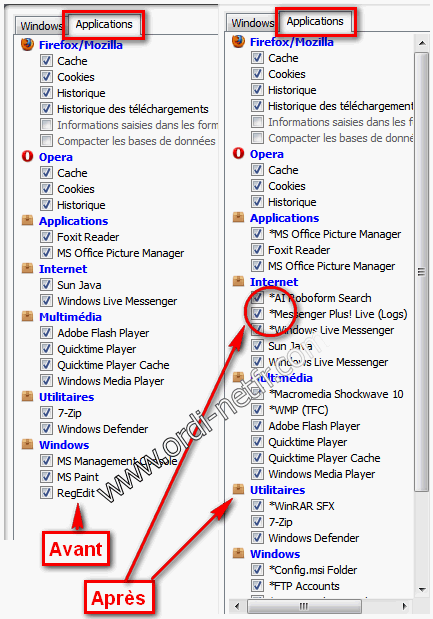Click Quicktime Player Cache in Après list
The height and width of the screenshot is (619, 433).
click(x=324, y=458)
